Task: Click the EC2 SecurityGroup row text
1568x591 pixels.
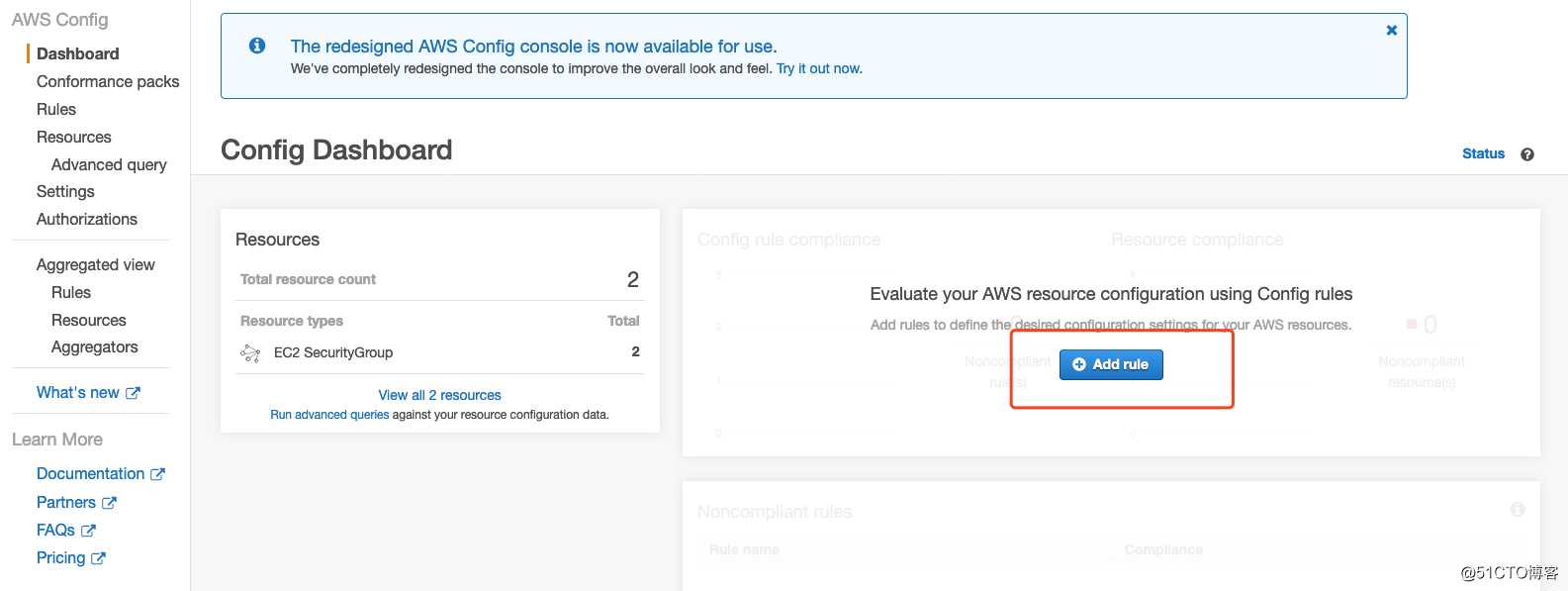Action: 333,352
